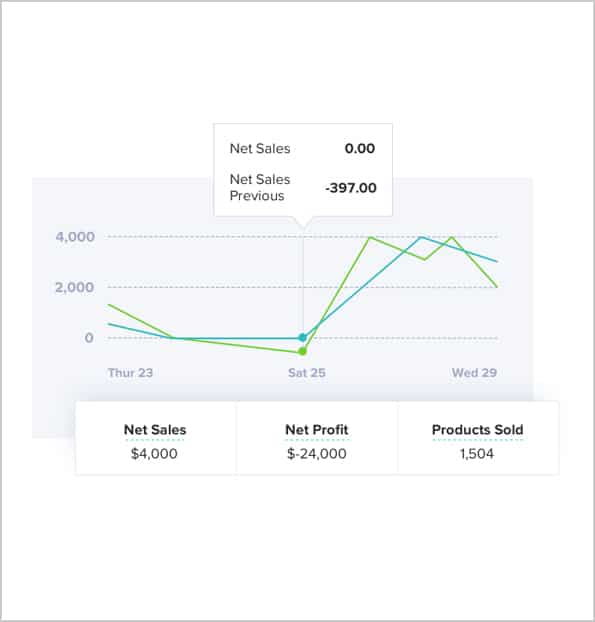Click the Net Profit underlined label
Screen dimensions: 595x622
coord(317,430)
